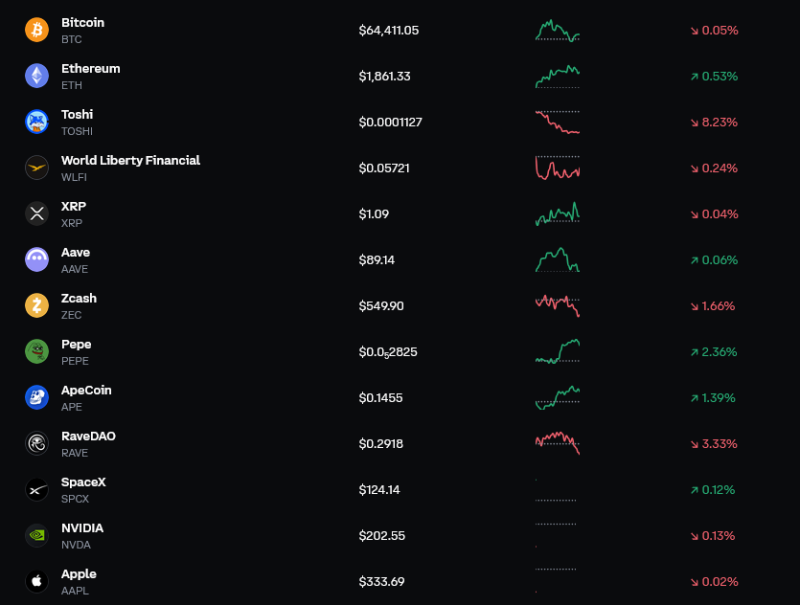Viewport: 800px width, 605px height.
Task: Select the XRP price $1.09
Action: 373,214
